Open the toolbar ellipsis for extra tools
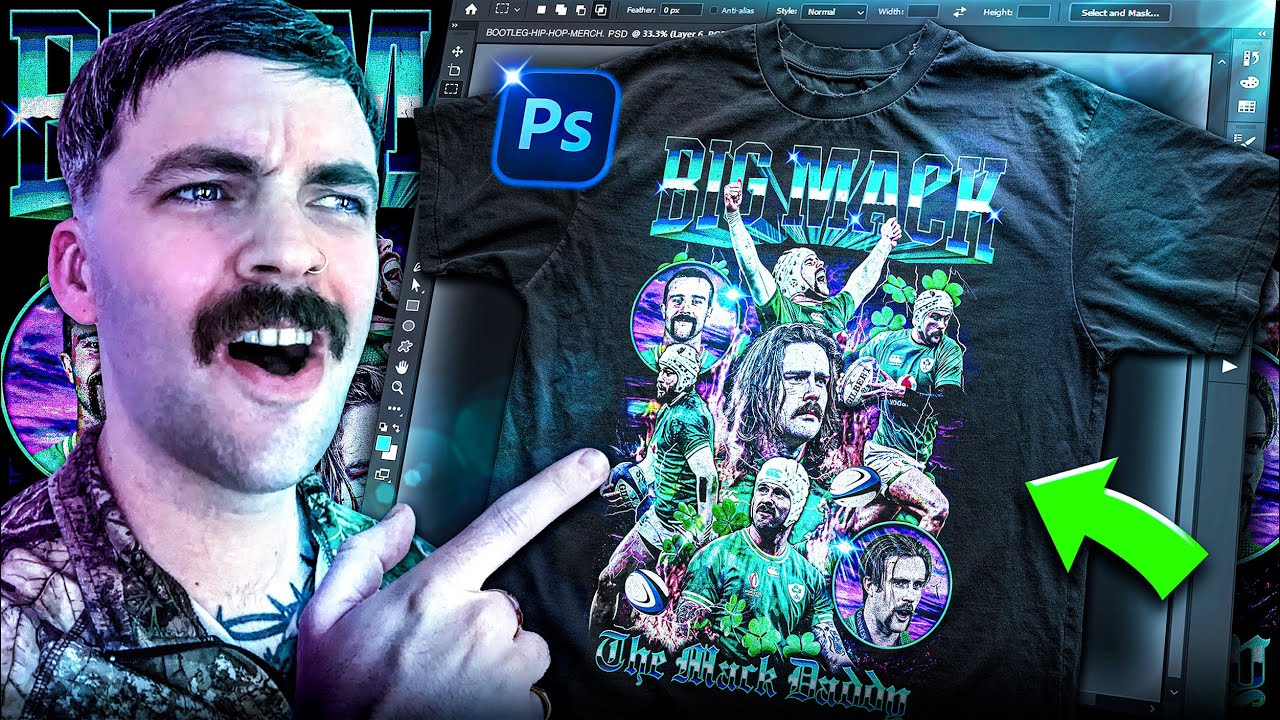This screenshot has width=1280, height=720. click(x=394, y=408)
